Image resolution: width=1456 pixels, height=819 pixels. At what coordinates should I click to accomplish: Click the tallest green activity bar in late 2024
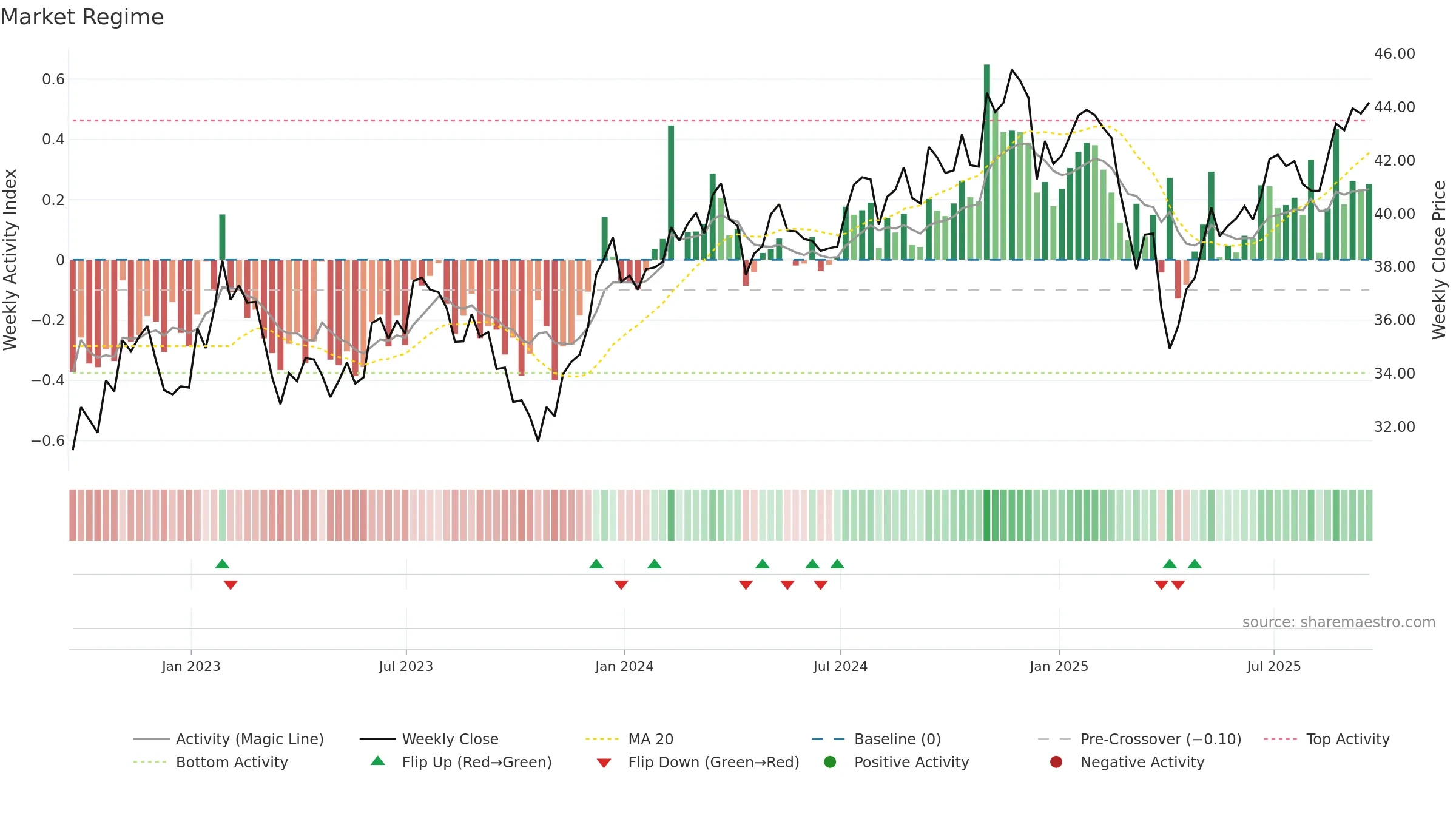point(987,162)
